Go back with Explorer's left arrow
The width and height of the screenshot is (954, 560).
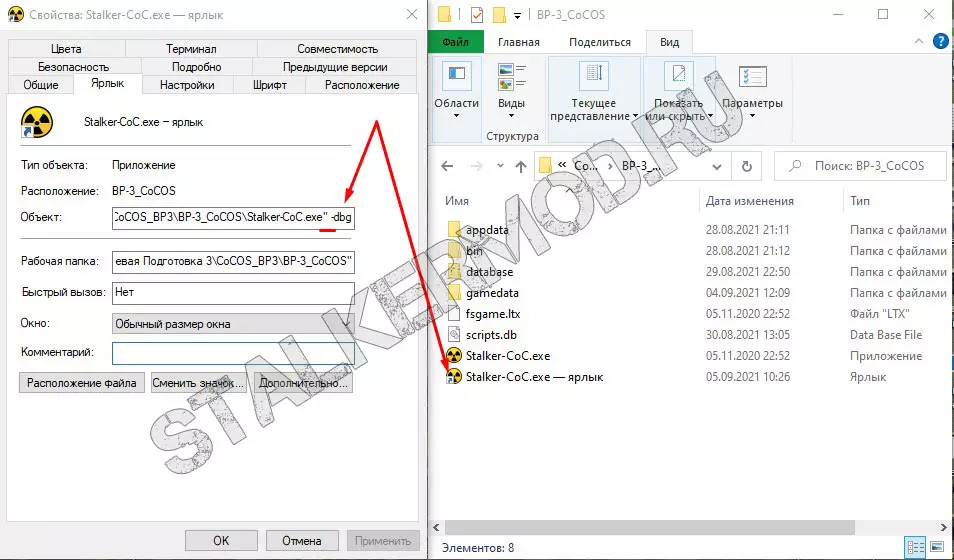coord(447,166)
